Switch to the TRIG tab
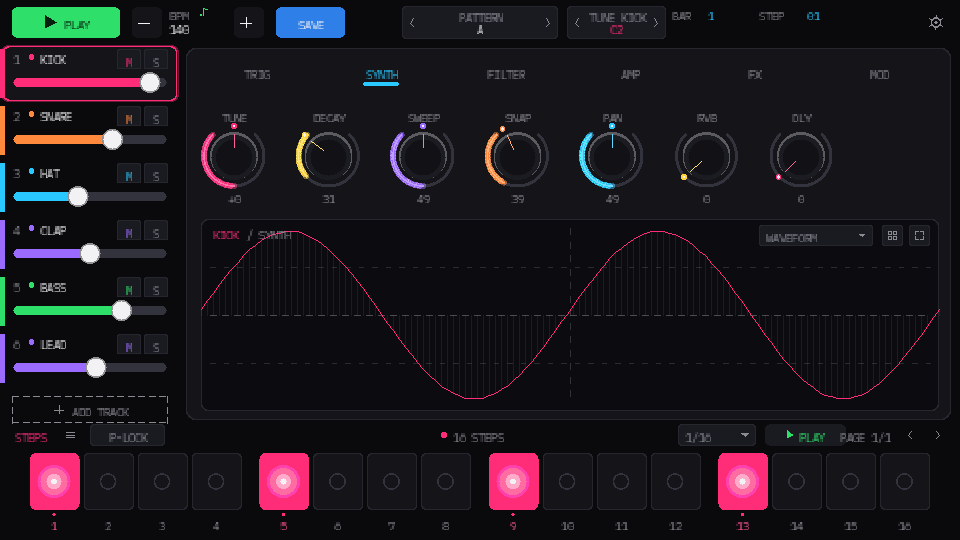Image resolution: width=960 pixels, height=540 pixels. click(257, 75)
